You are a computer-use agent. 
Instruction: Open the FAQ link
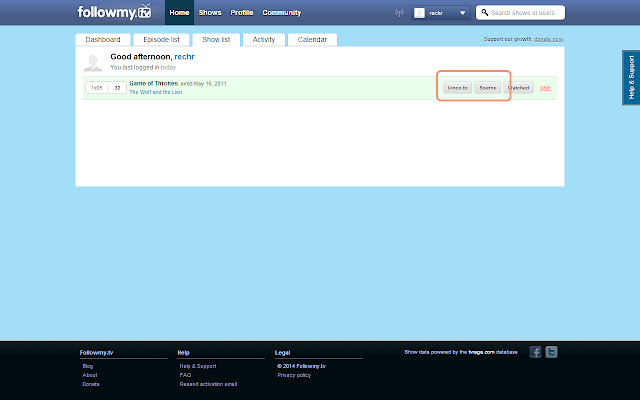click(x=185, y=375)
